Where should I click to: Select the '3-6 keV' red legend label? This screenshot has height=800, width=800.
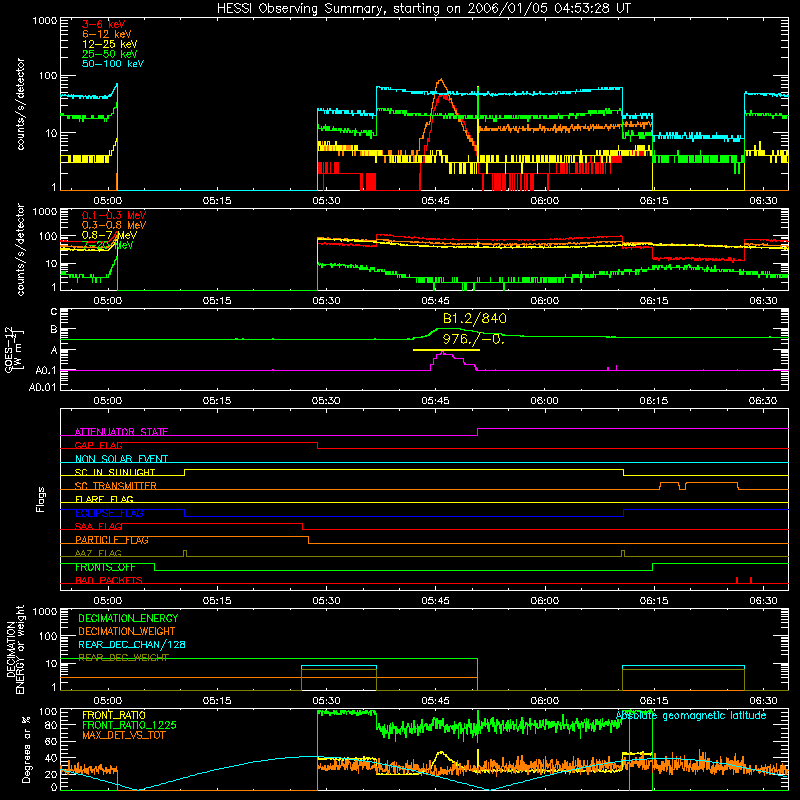click(104, 24)
